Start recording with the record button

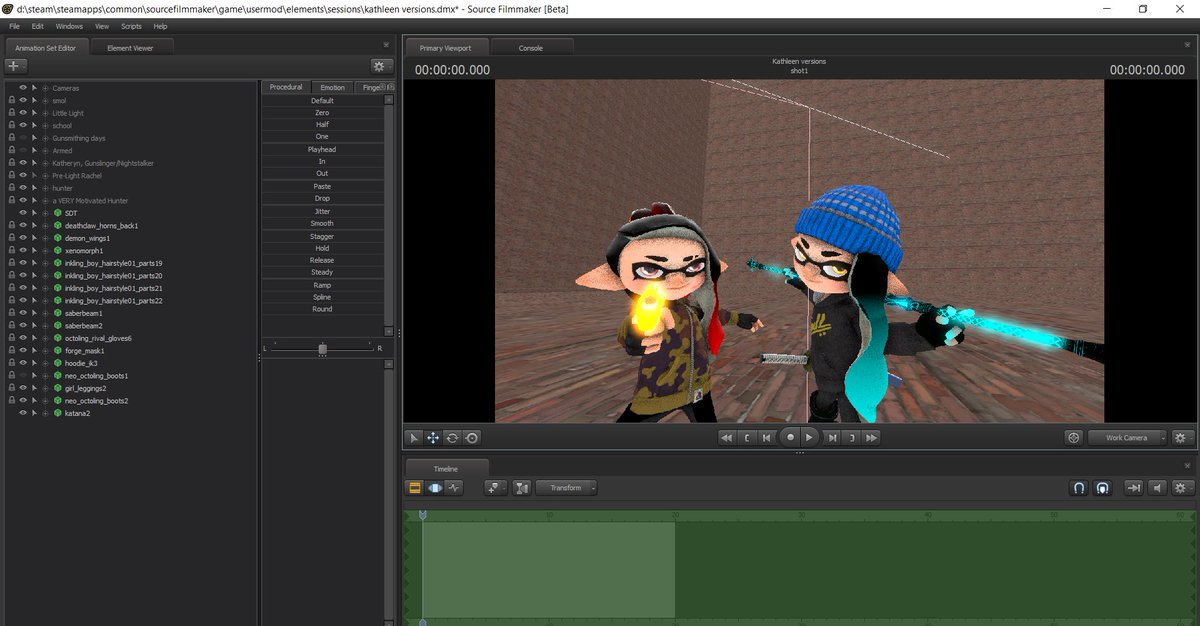pyautogui.click(x=790, y=437)
